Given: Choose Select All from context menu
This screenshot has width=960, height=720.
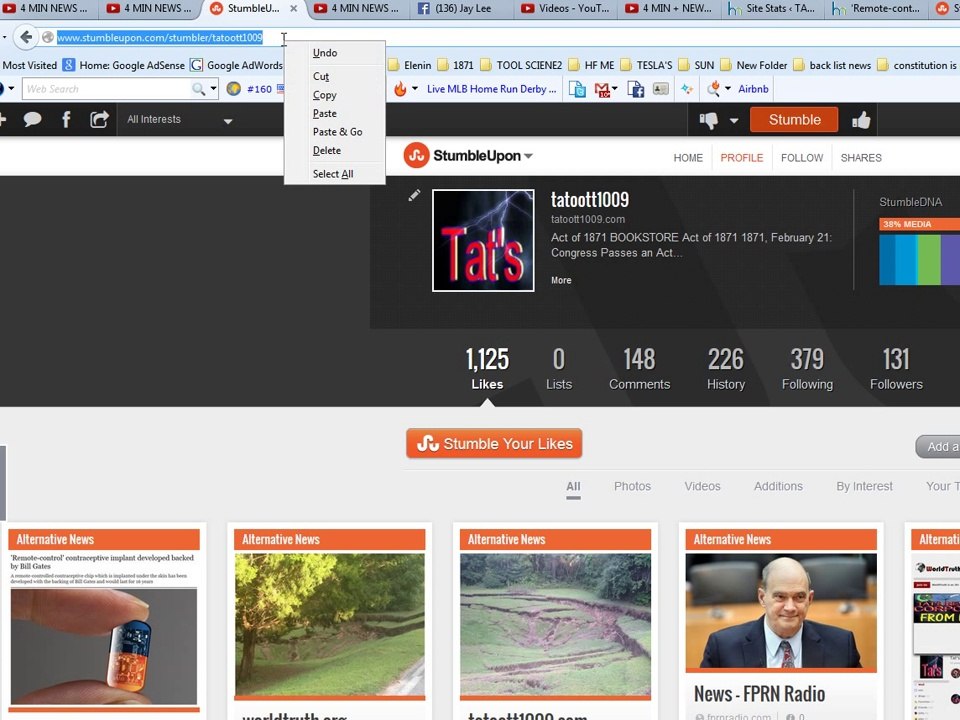Looking at the screenshot, I should pos(335,174).
